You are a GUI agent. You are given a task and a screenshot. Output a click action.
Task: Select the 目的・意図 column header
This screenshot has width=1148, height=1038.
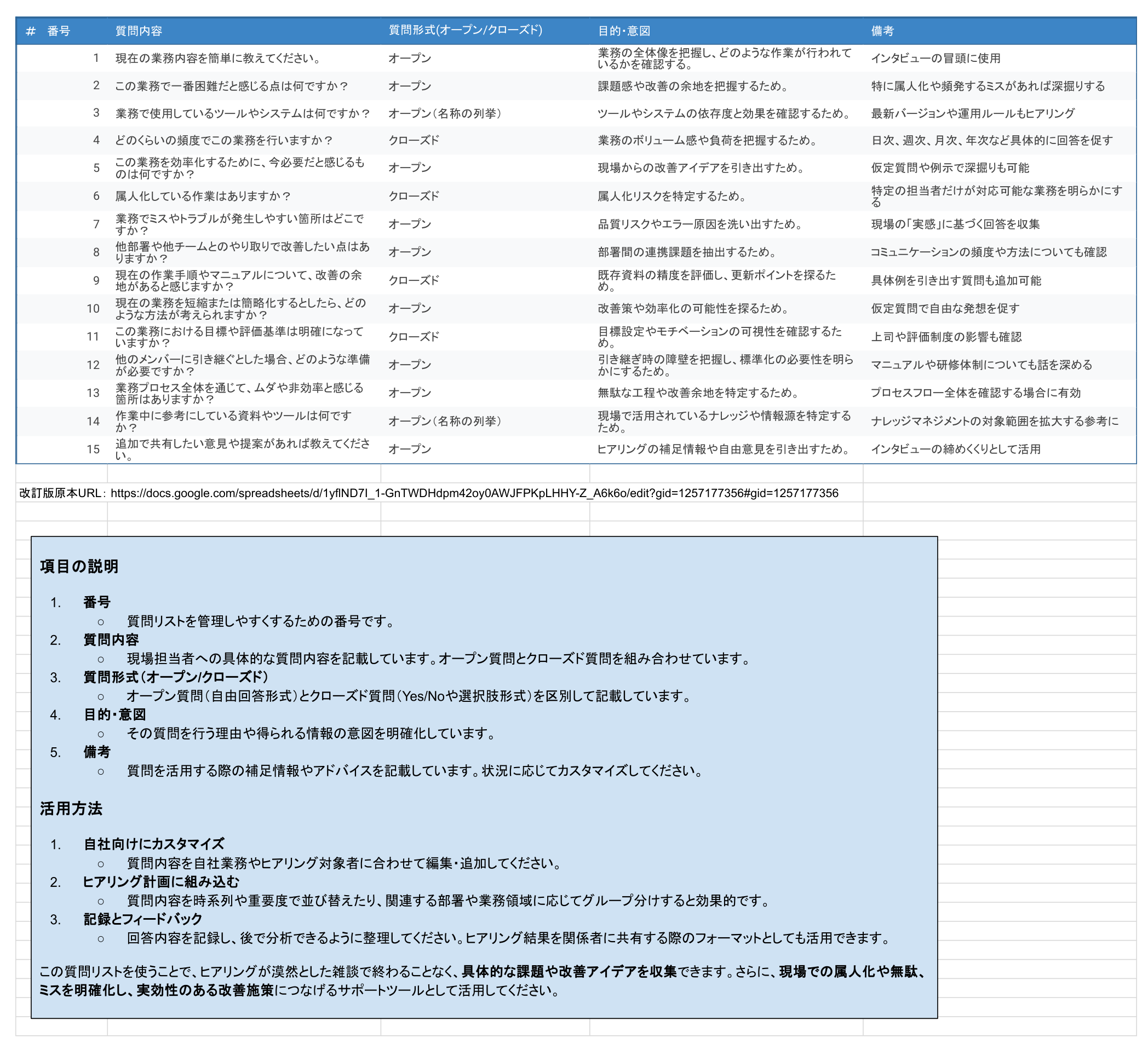(x=726, y=31)
